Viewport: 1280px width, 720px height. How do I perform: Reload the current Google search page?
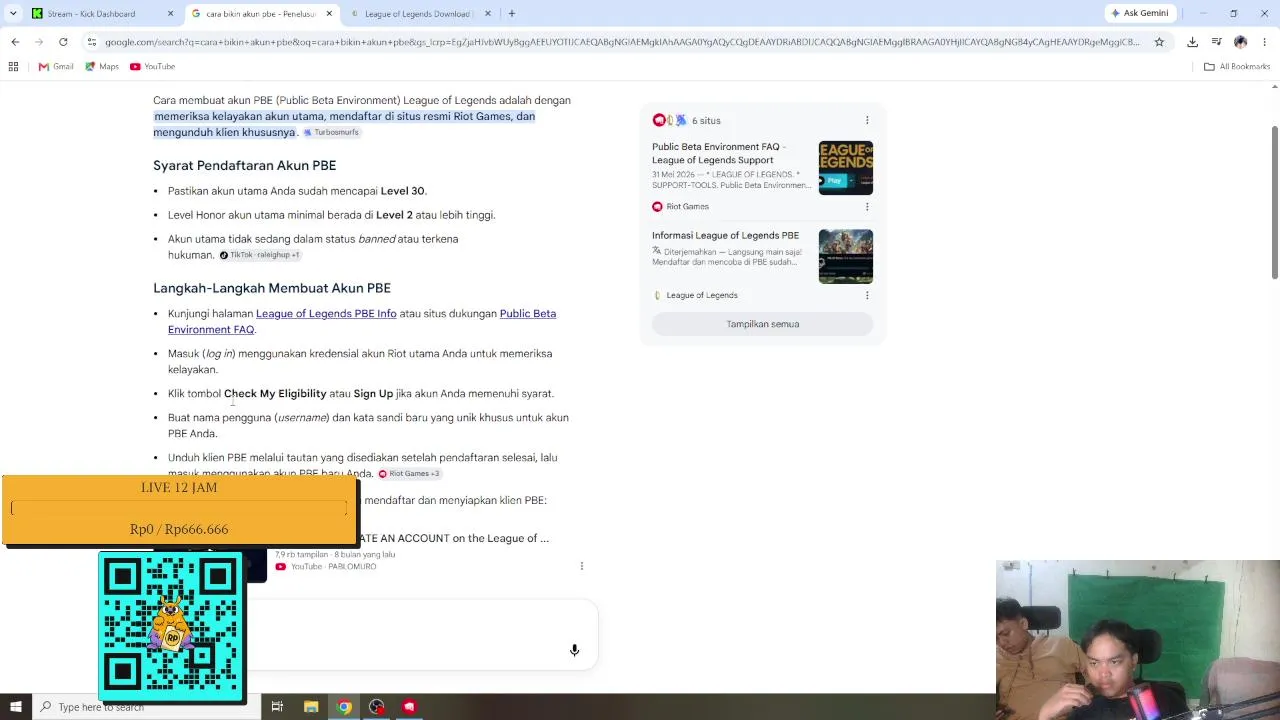pyautogui.click(x=63, y=42)
